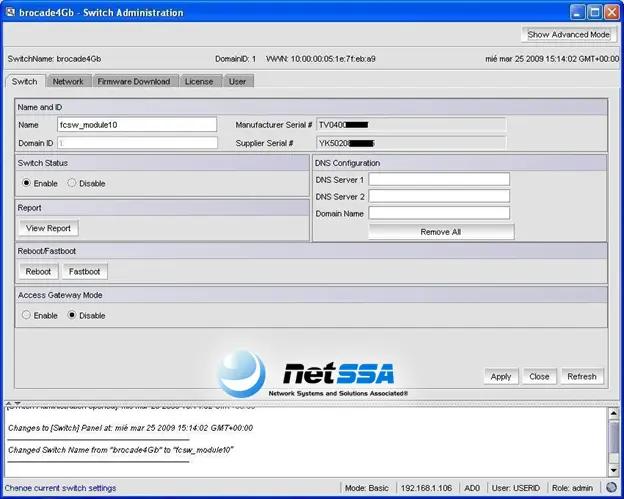The width and height of the screenshot is (624, 499).
Task: Click the Domain ID field
Action: coord(137,143)
